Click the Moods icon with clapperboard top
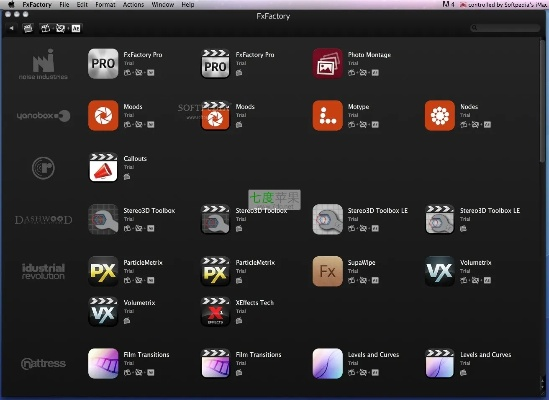Viewport: 549px width, 400px height. coord(215,116)
